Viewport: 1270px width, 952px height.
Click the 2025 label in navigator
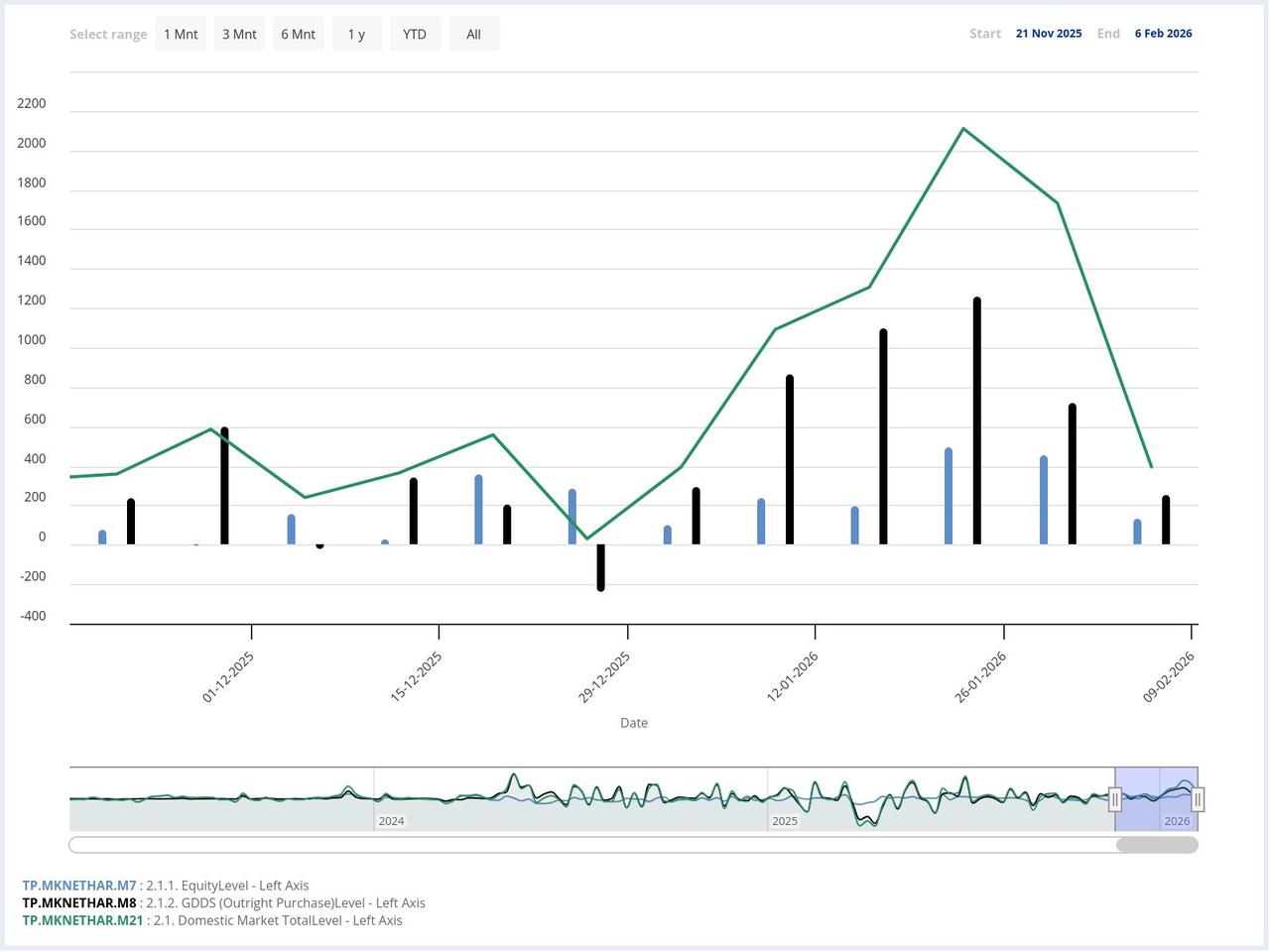click(x=784, y=821)
